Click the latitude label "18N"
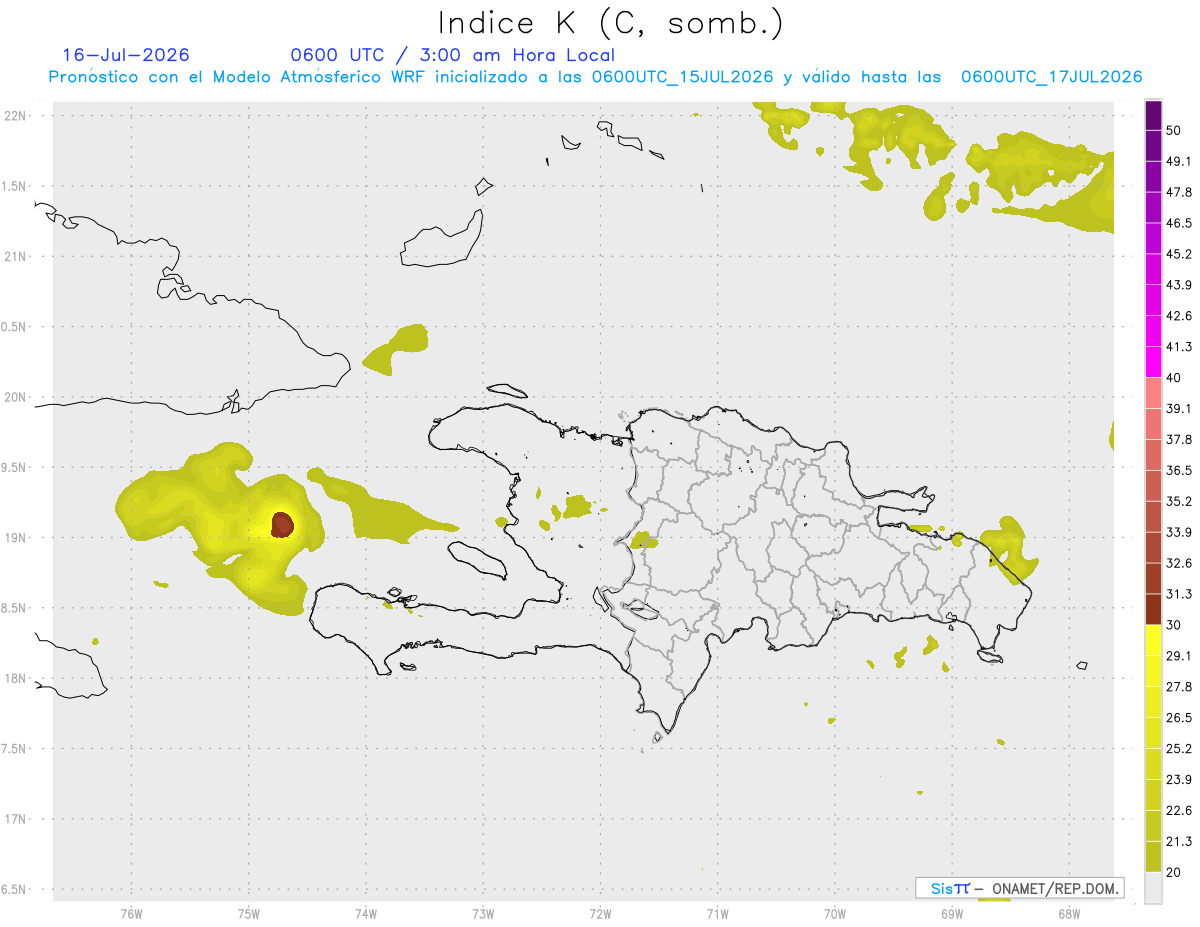Screen dimensions: 1200x927 (x=15, y=679)
